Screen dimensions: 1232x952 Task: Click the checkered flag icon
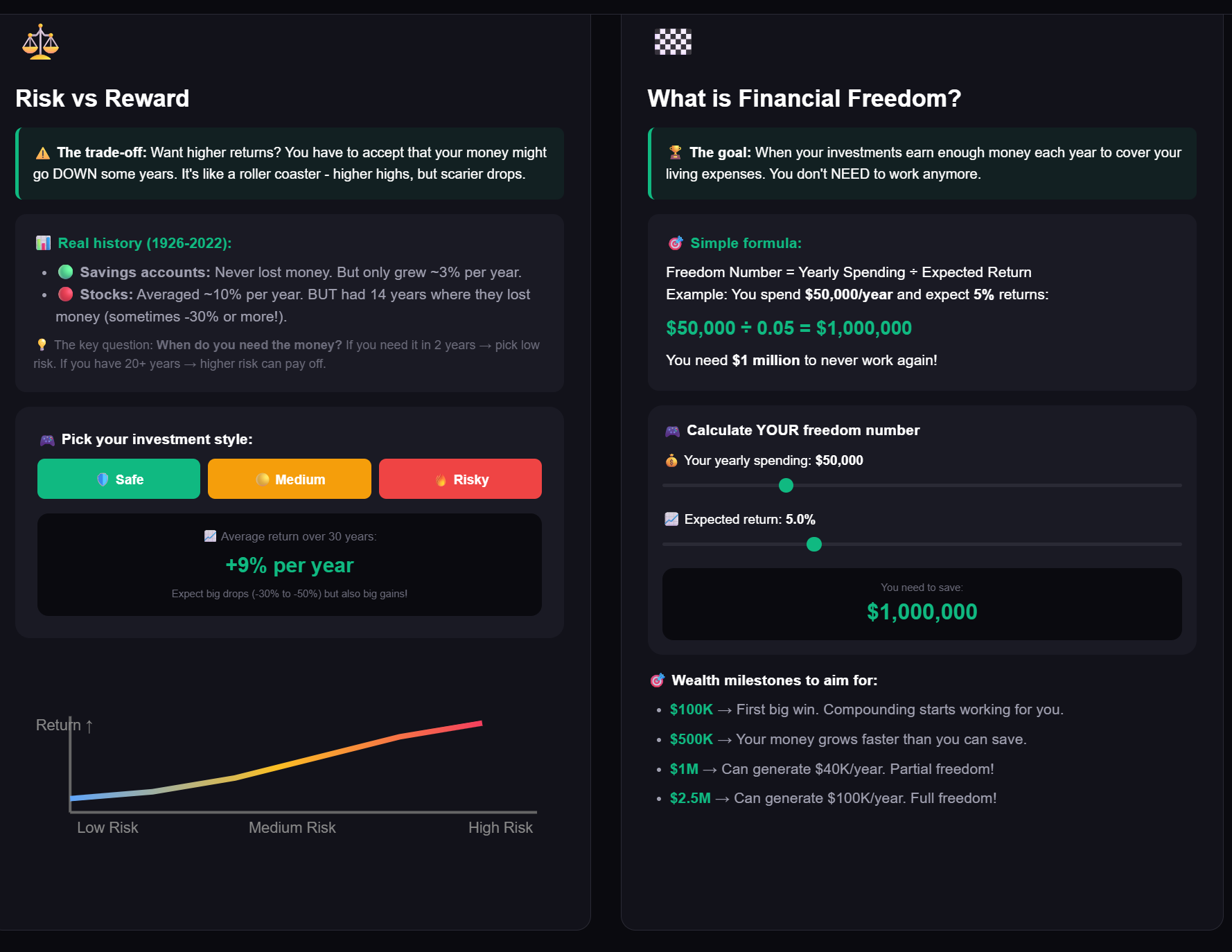(x=673, y=42)
